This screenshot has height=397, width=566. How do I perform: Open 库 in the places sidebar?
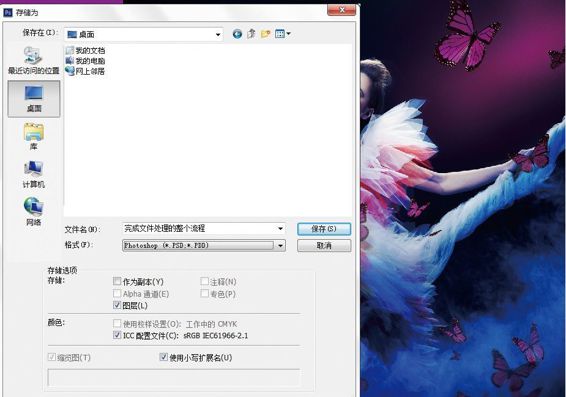coord(34,137)
